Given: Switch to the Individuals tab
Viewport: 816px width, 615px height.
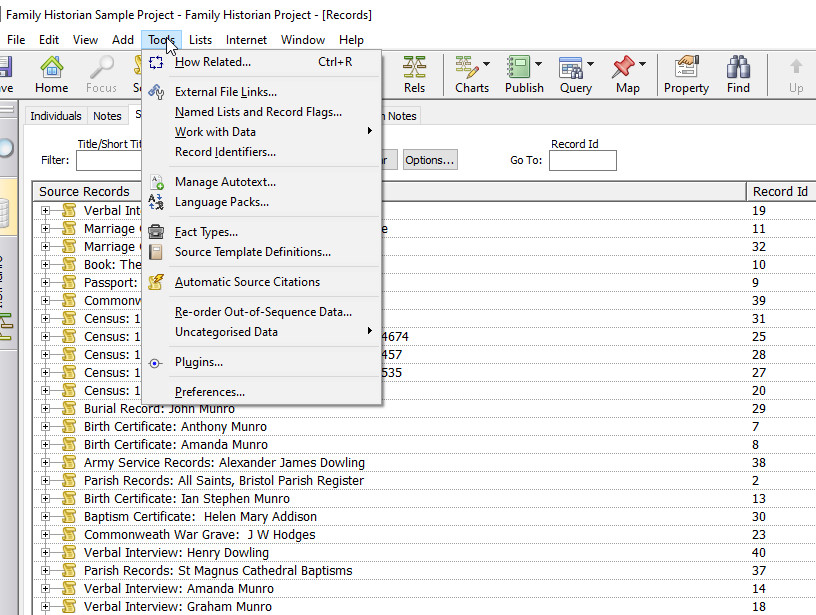Looking at the screenshot, I should click(56, 116).
